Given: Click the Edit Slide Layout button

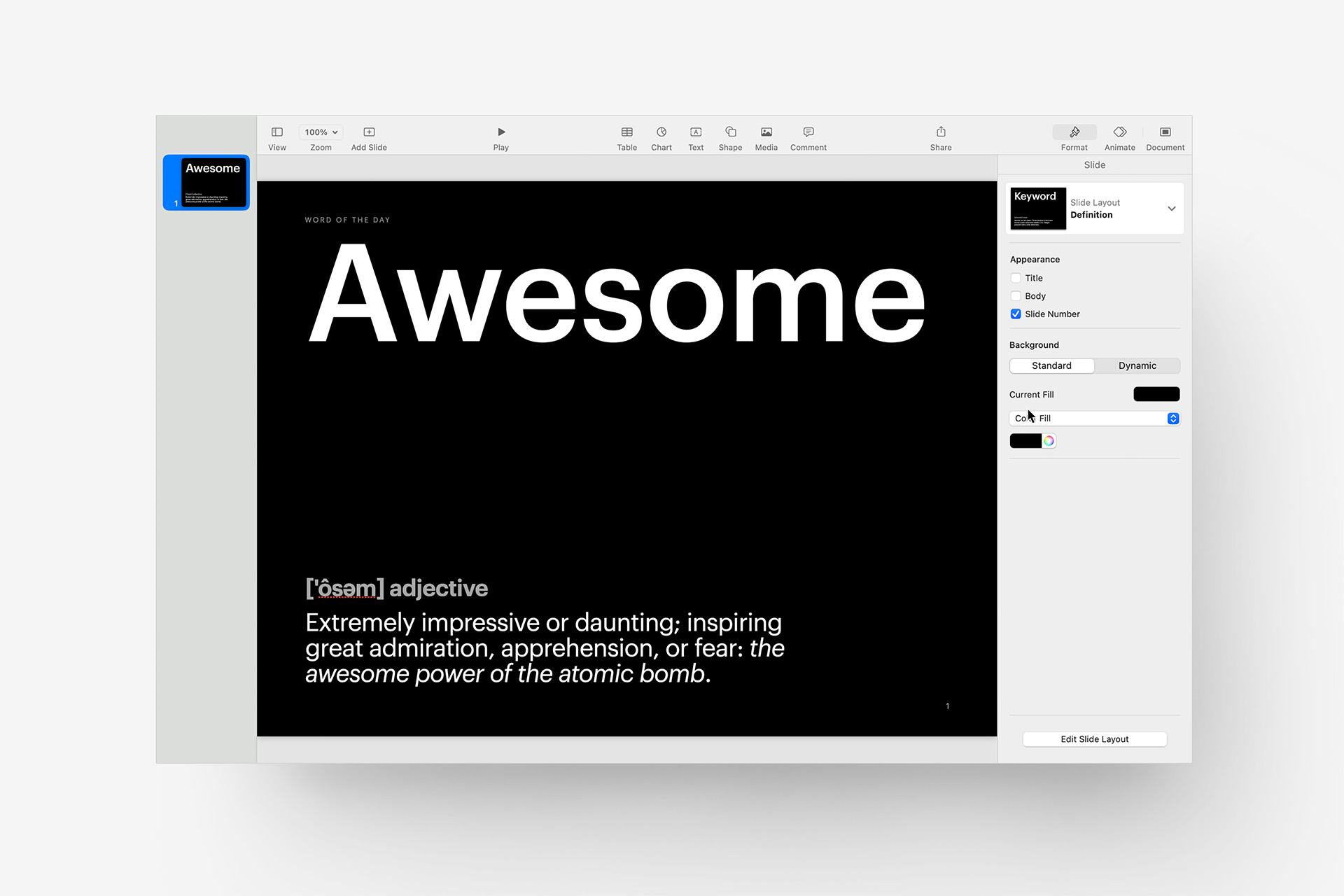Looking at the screenshot, I should [x=1094, y=738].
